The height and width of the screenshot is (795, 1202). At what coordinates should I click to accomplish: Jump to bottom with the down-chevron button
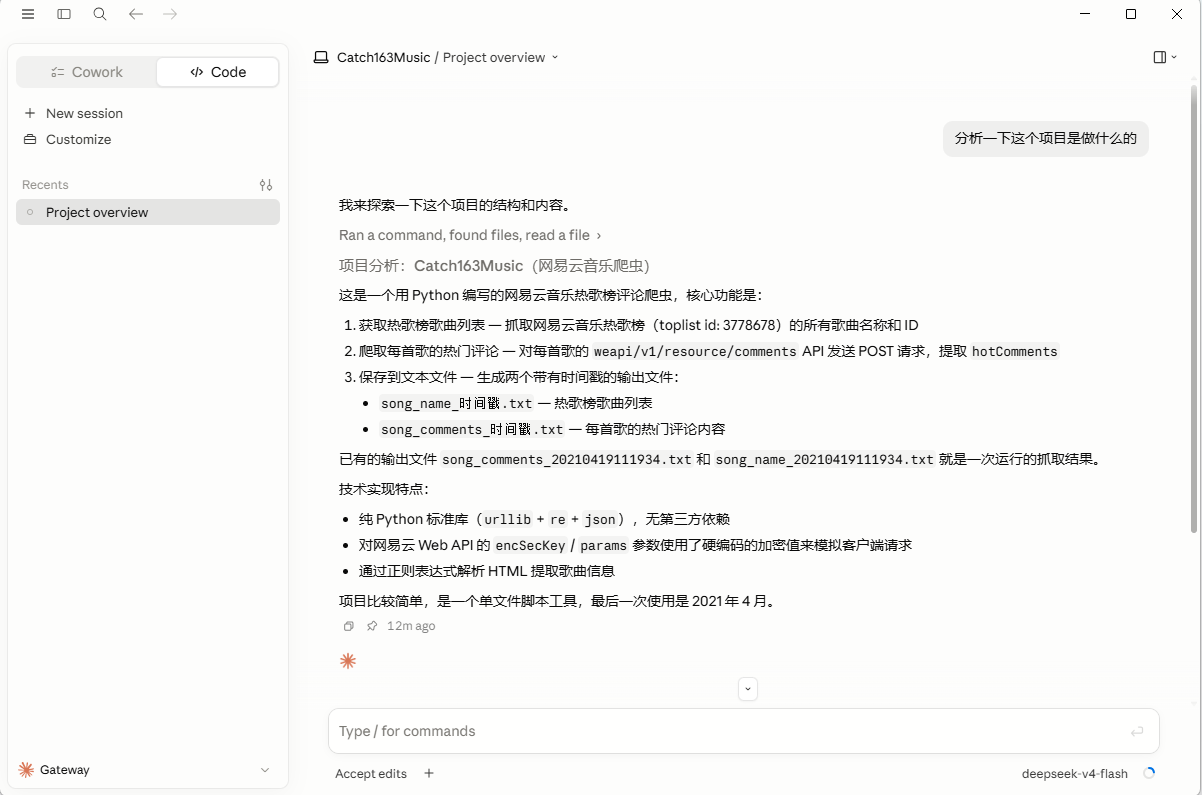point(748,689)
